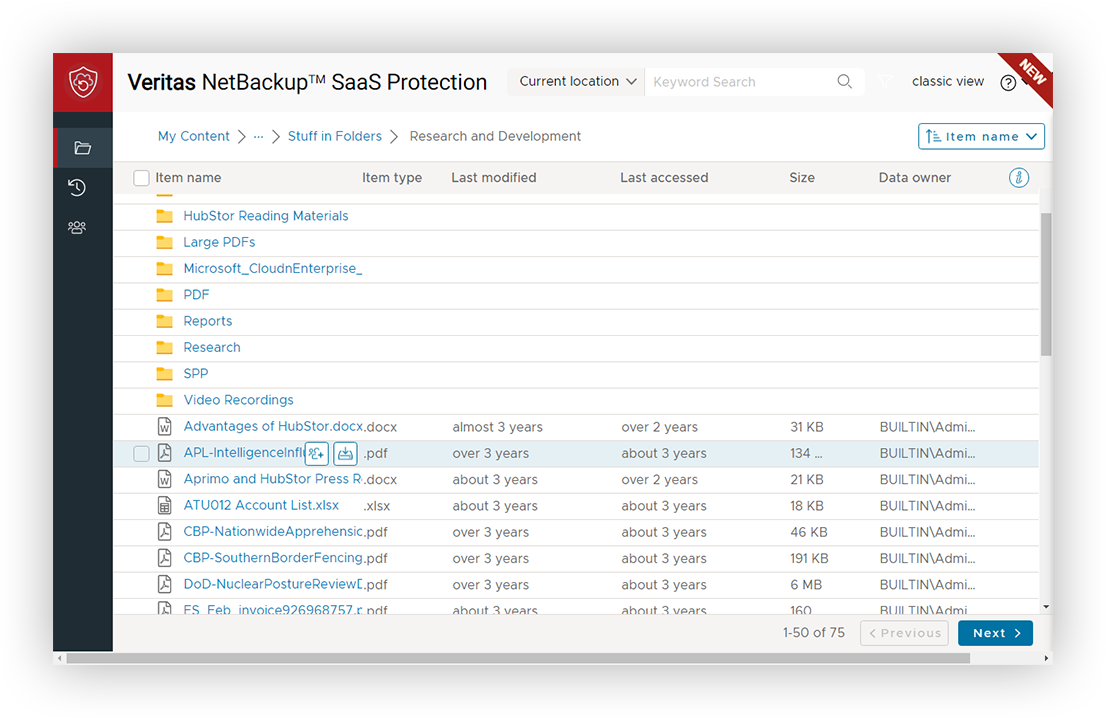Image resolution: width=1106 pixels, height=718 pixels.
Task: Click the horizontal scrollbar left arrow
Action: (60, 658)
